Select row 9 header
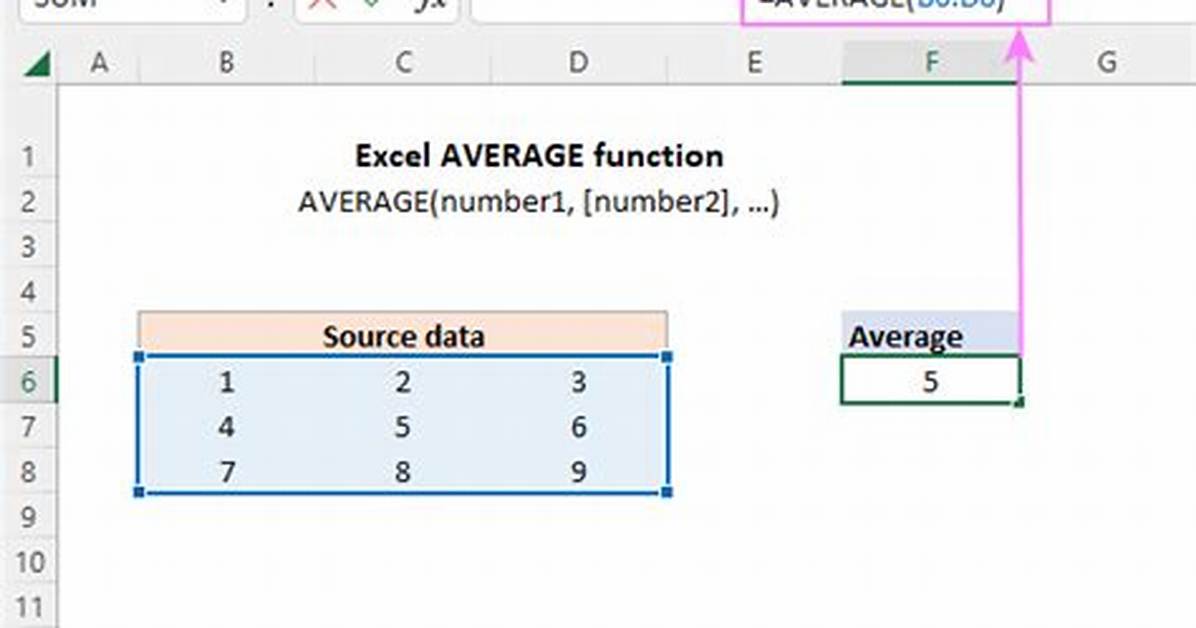1196x628 pixels. pyautogui.click(x=28, y=516)
